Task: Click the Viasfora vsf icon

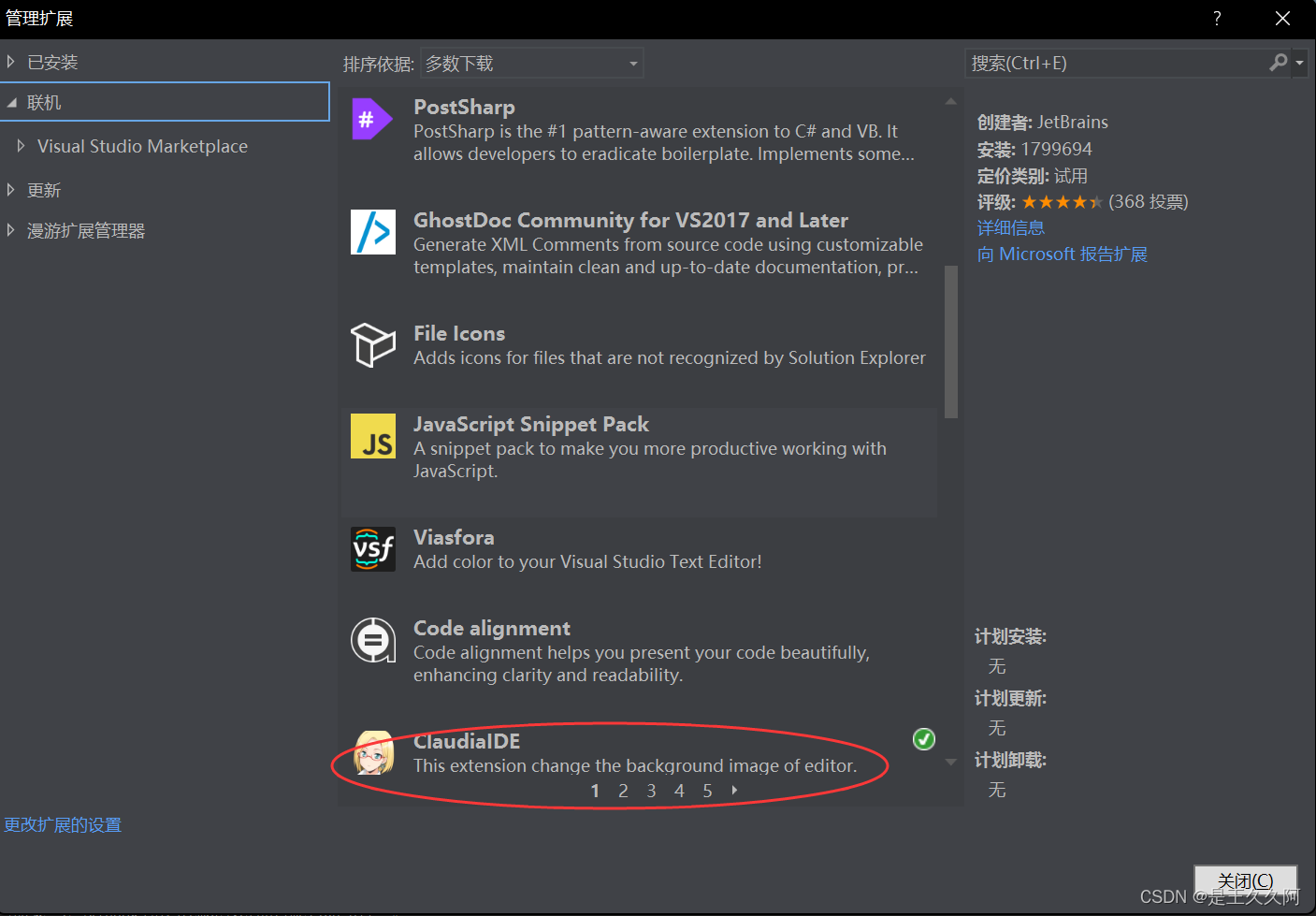Action: (x=373, y=549)
